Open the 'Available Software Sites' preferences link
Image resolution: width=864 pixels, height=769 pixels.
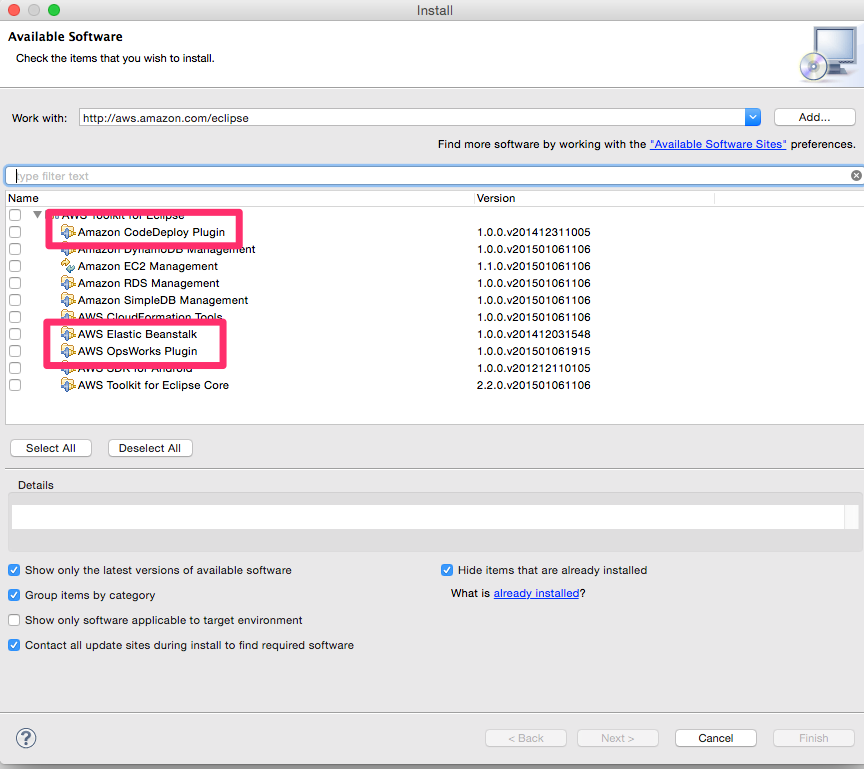(x=718, y=143)
